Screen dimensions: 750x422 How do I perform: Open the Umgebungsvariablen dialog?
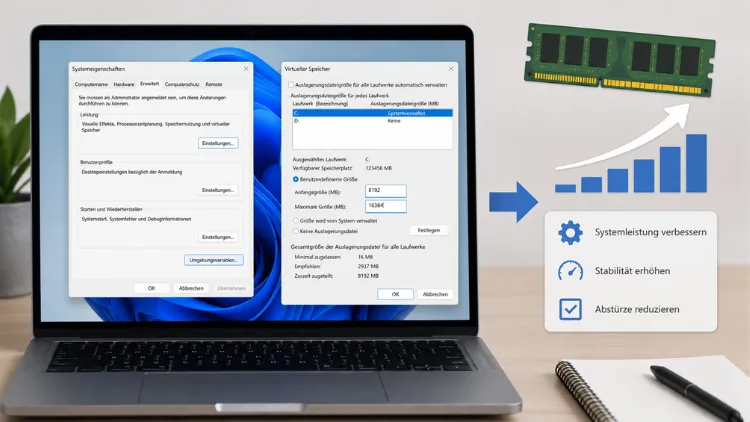point(214,260)
